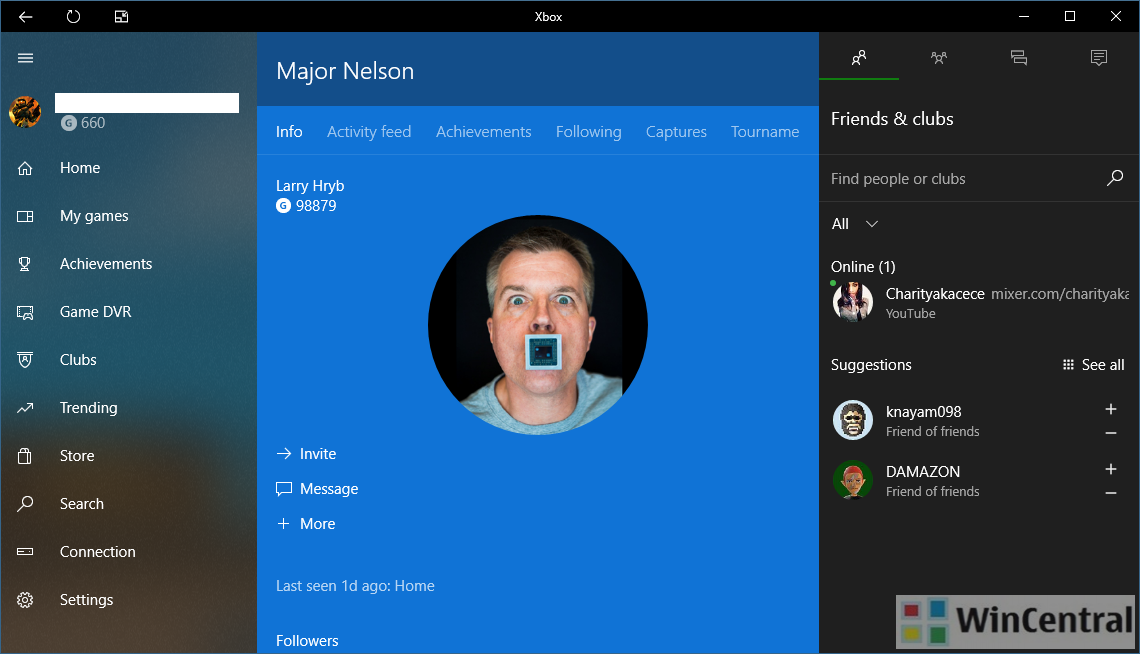Open Store sidebar label

coord(77,456)
